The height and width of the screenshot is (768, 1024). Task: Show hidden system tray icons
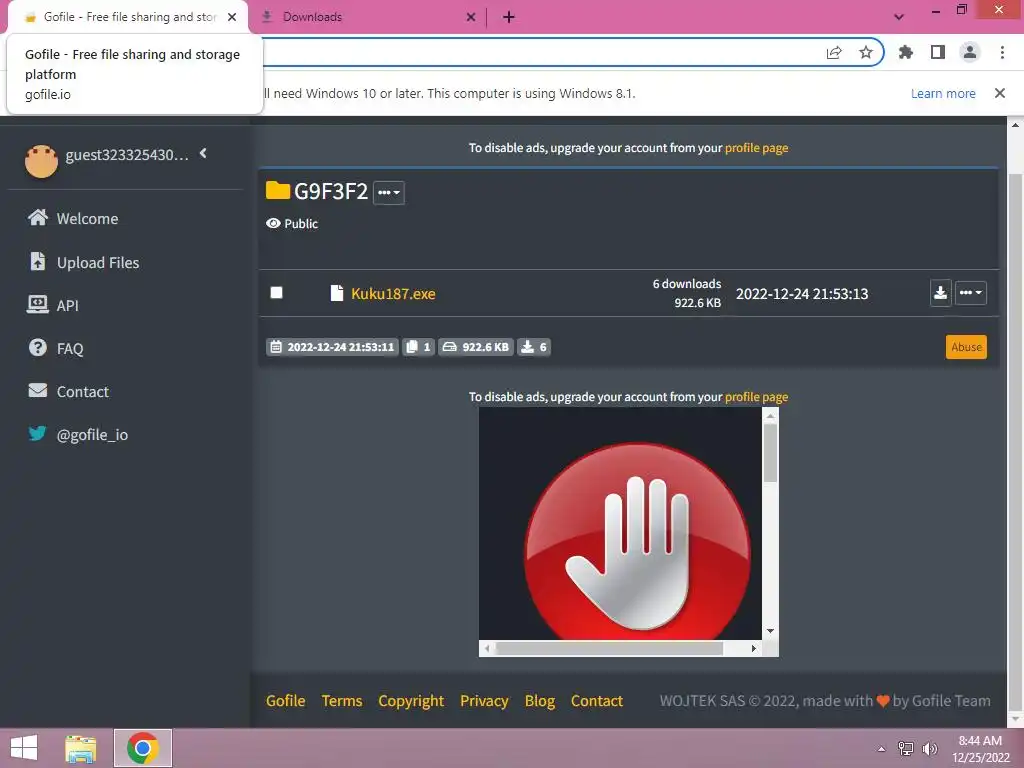[881, 749]
